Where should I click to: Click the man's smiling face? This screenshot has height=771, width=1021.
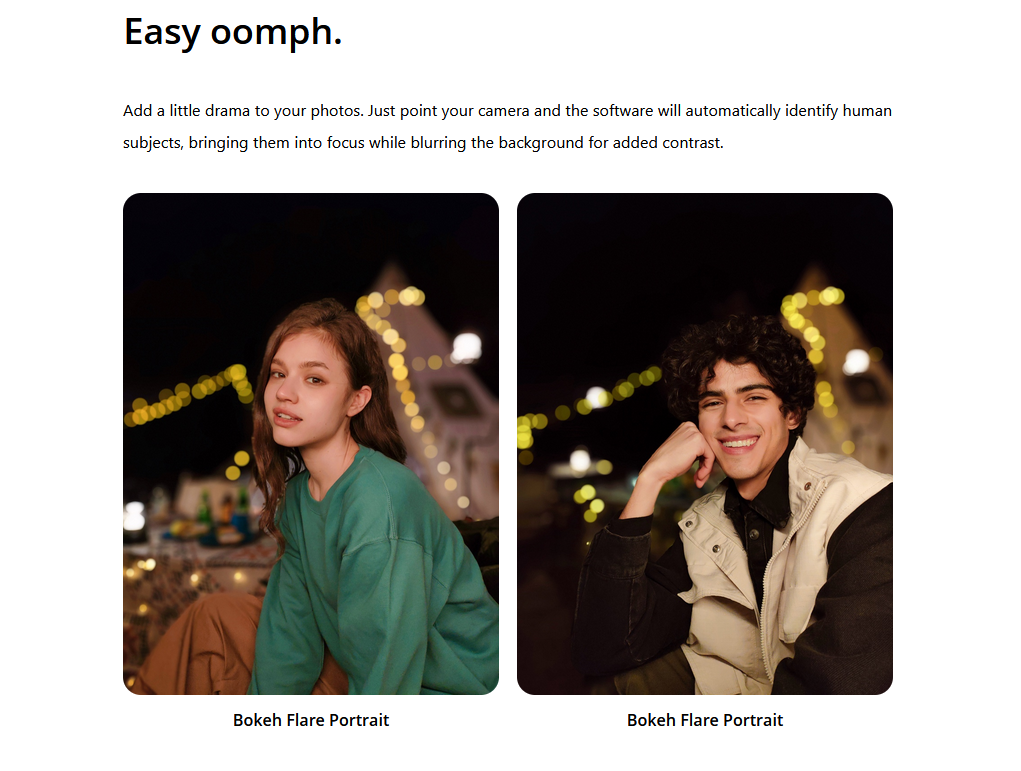tap(742, 417)
